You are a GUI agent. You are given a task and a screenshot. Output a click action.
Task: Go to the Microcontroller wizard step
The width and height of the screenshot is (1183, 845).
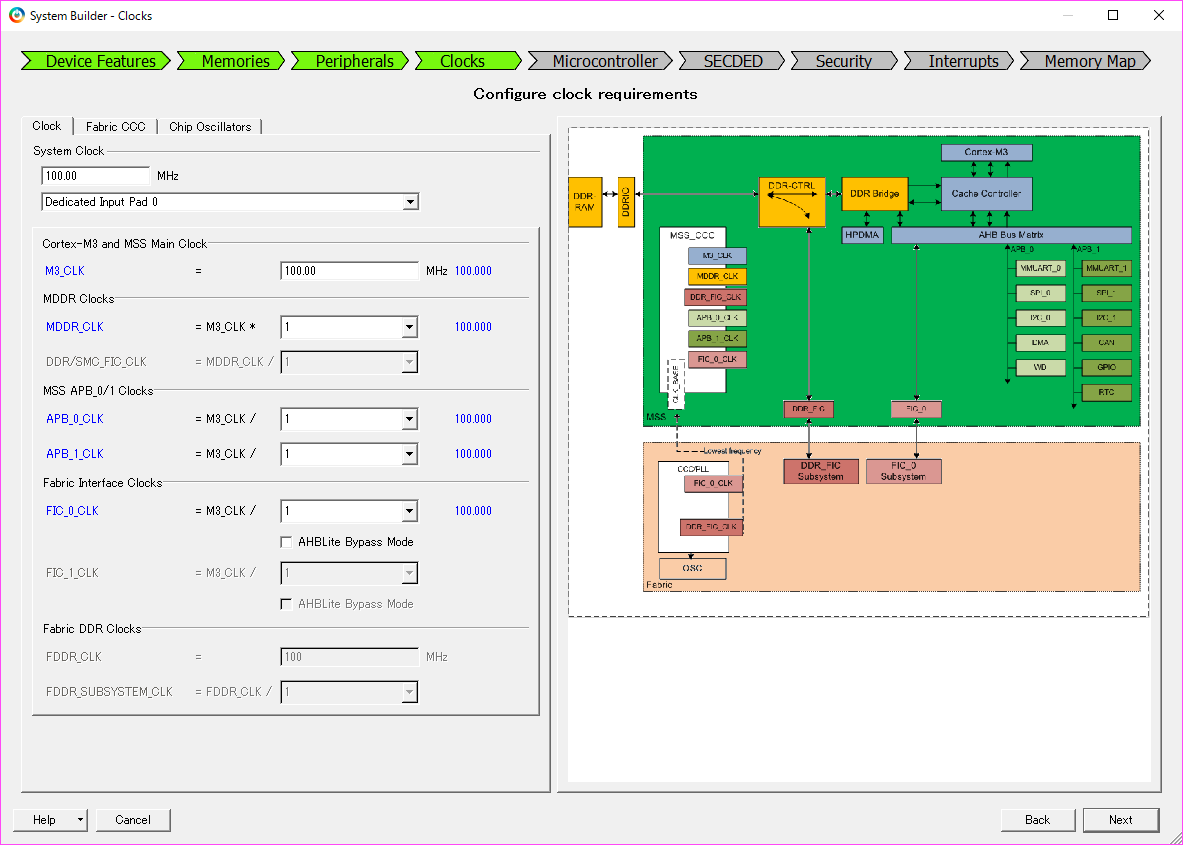601,60
